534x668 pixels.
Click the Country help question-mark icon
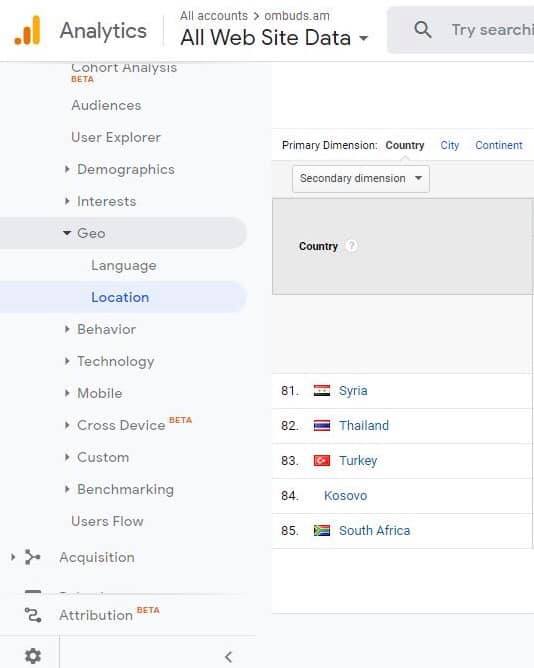pyautogui.click(x=352, y=246)
